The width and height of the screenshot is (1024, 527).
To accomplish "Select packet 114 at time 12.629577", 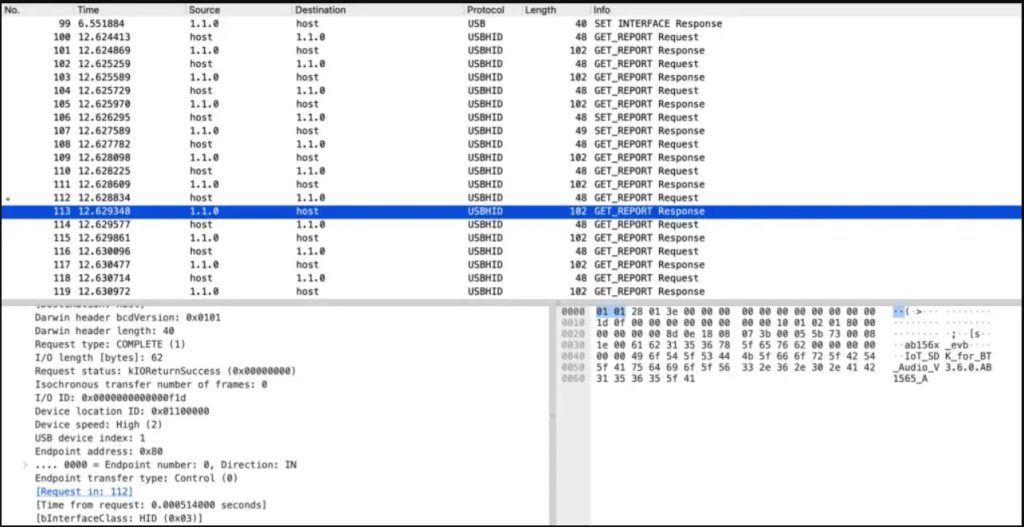I will click(511, 225).
